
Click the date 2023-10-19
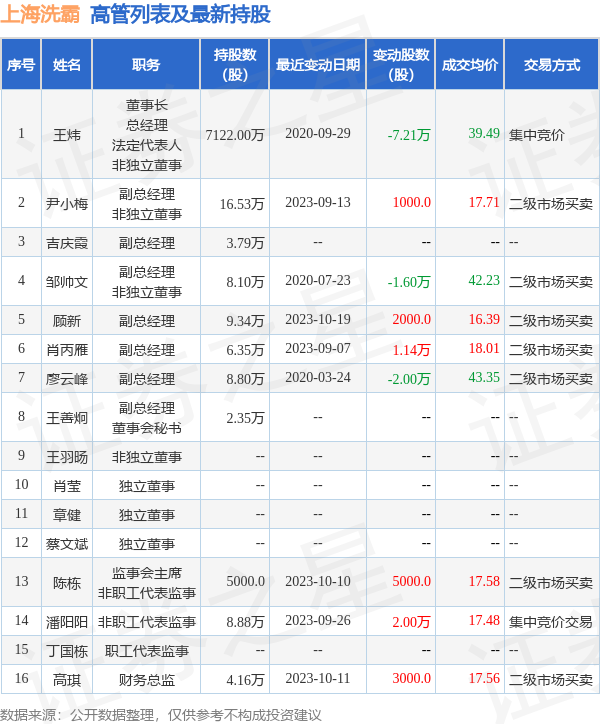click(x=318, y=319)
